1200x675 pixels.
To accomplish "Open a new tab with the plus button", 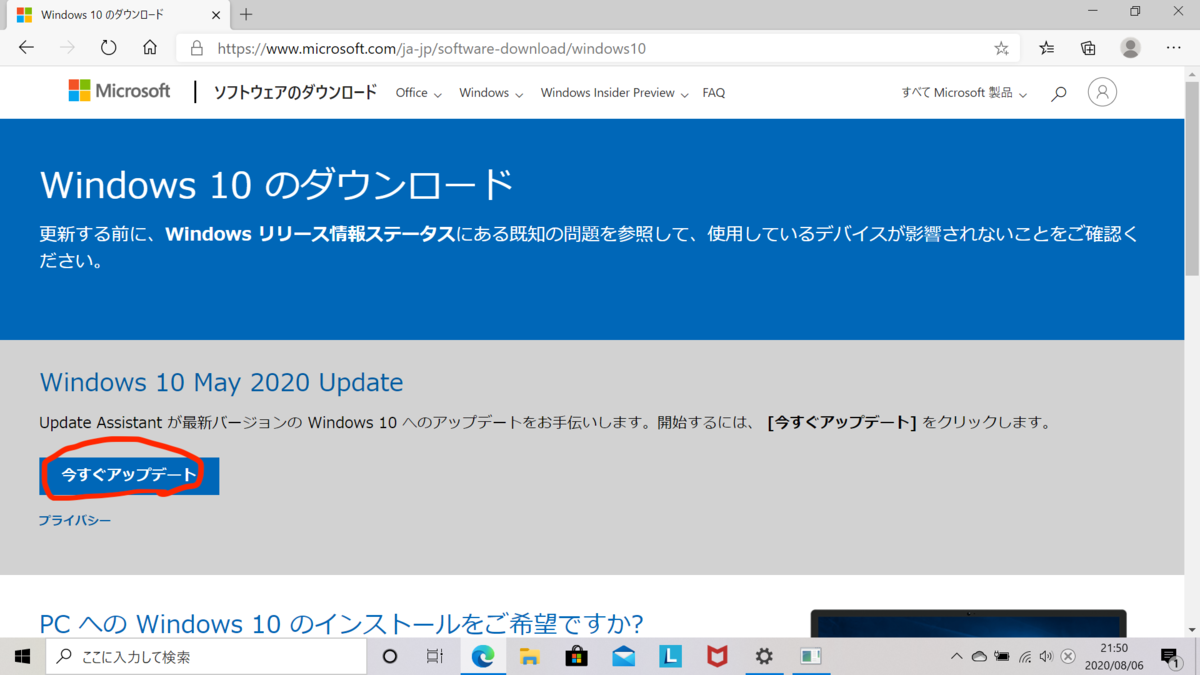I will [x=246, y=15].
